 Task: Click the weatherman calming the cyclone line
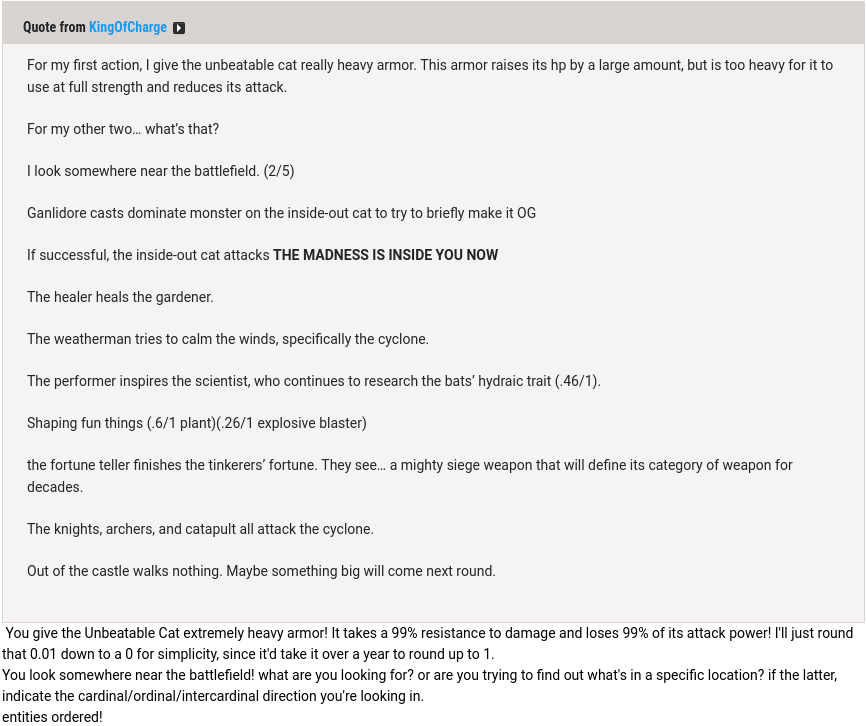(228, 339)
